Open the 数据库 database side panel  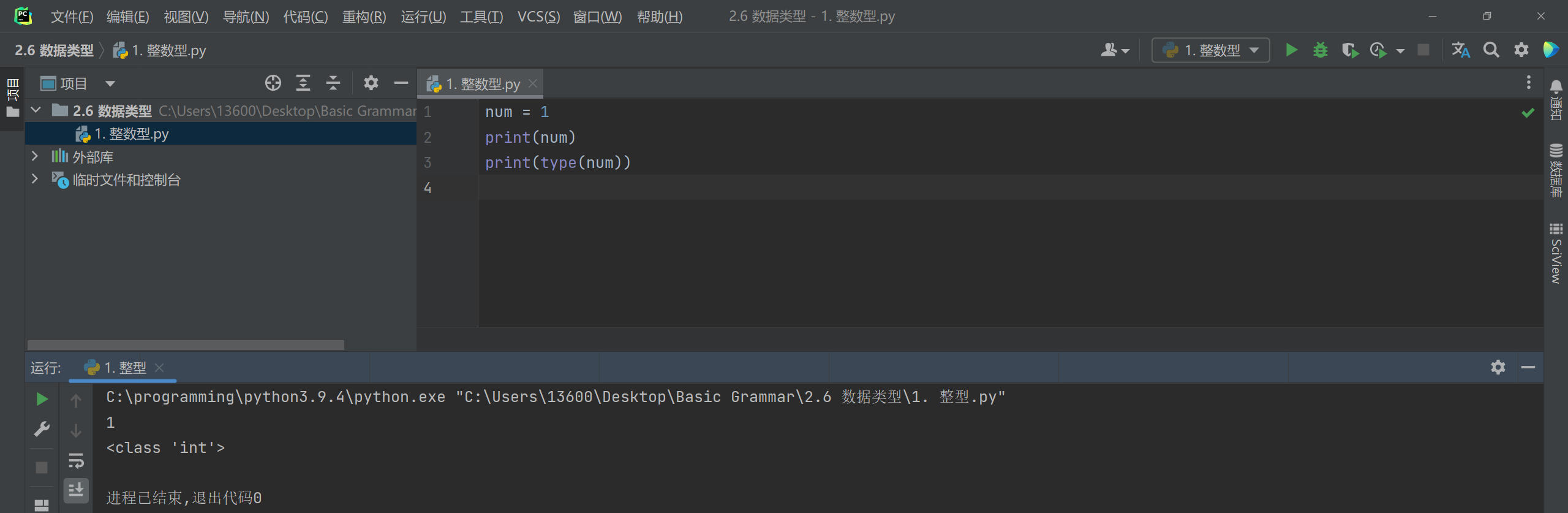point(1556,170)
